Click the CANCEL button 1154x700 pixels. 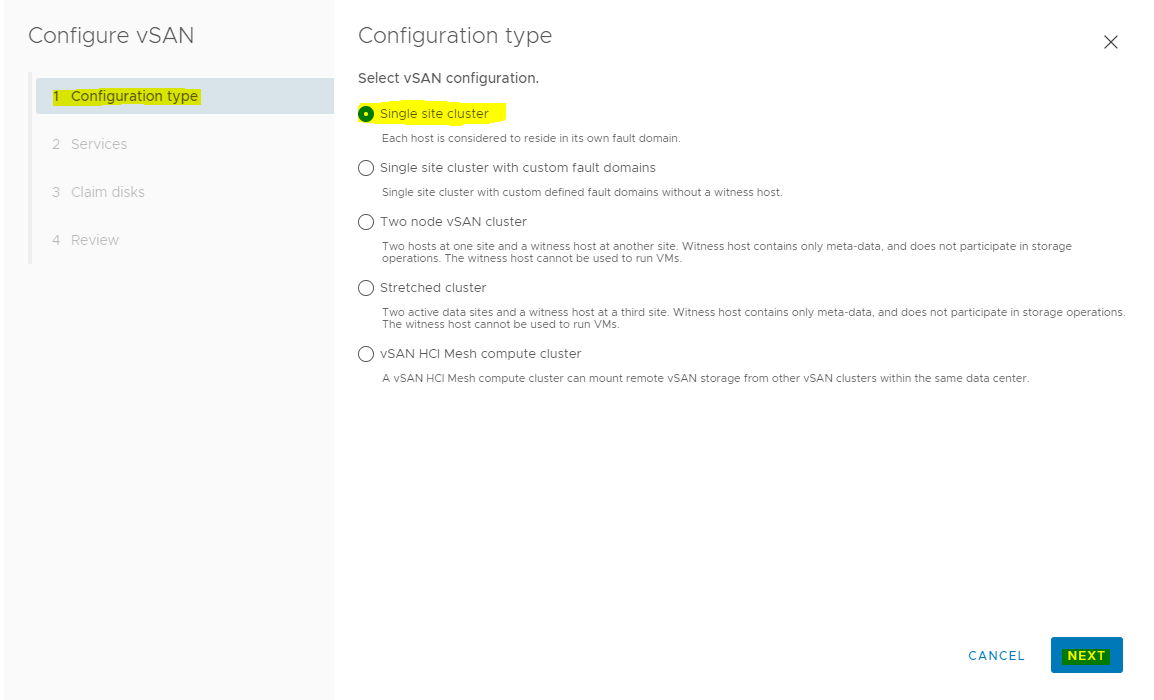(x=996, y=655)
